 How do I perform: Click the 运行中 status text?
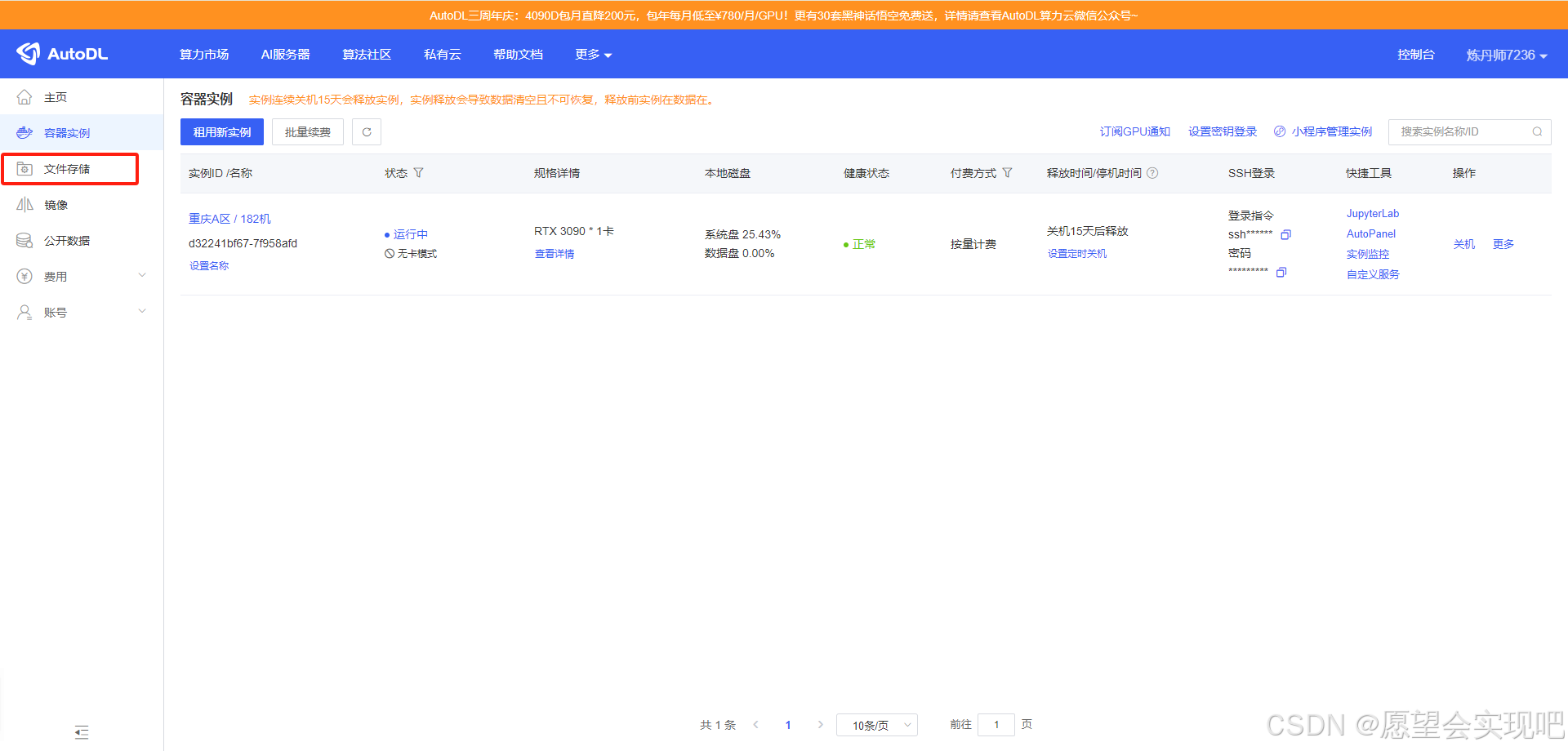click(411, 234)
